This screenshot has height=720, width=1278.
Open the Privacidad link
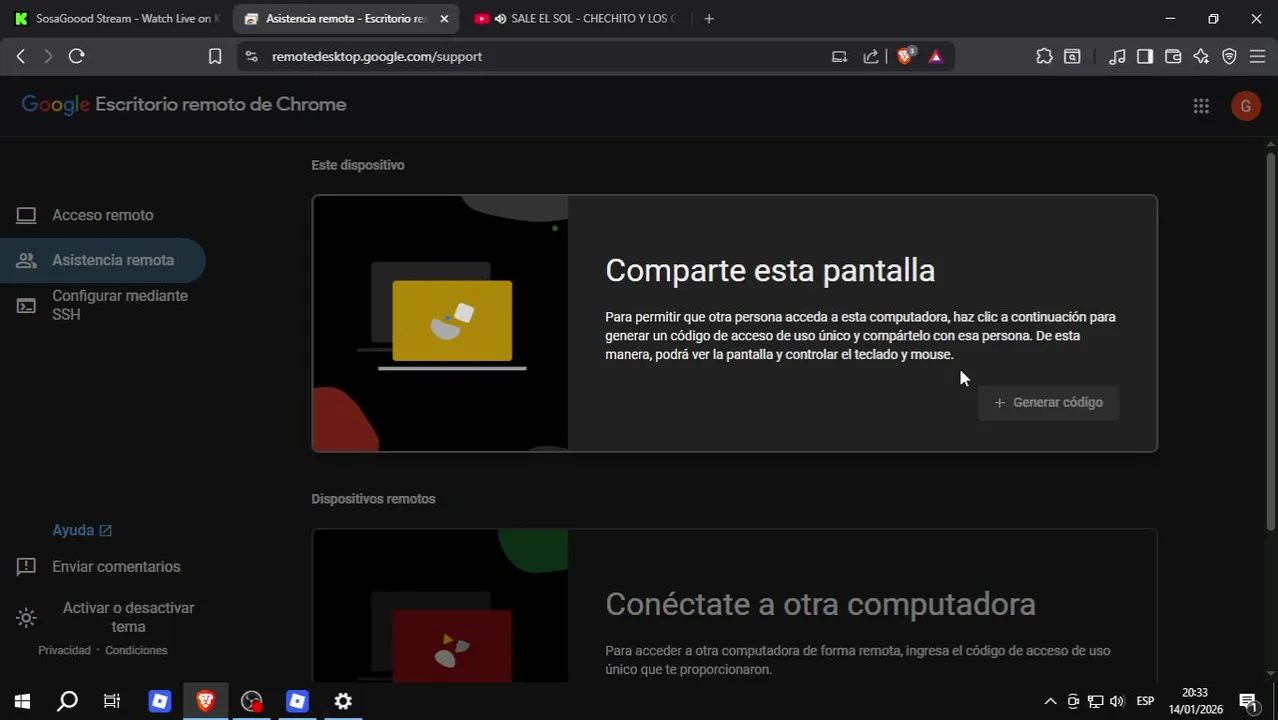coord(64,651)
